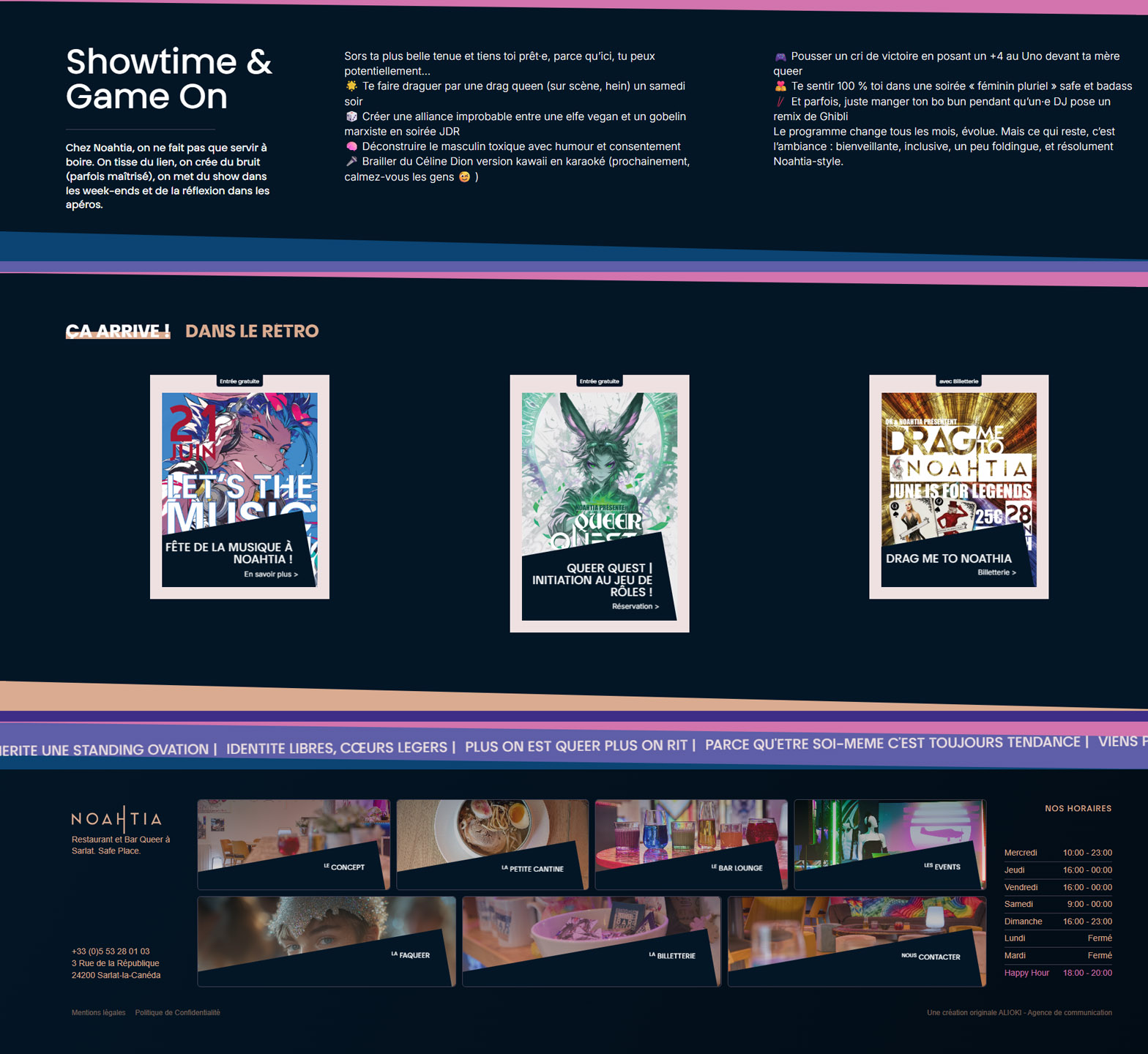Click address 3 Rue de la République

tap(115, 963)
